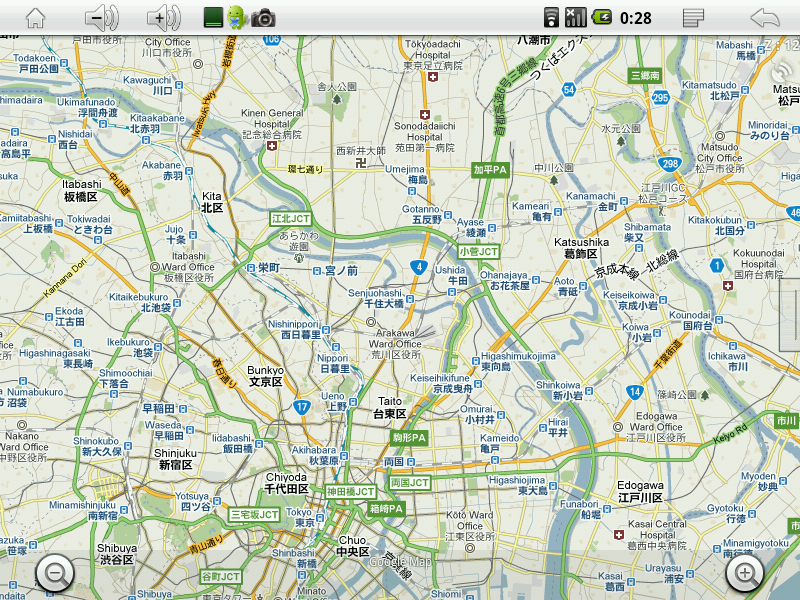The height and width of the screenshot is (600, 800).
Task: Tap the Ikebukuro 池袋 station label
Action: pos(130,347)
